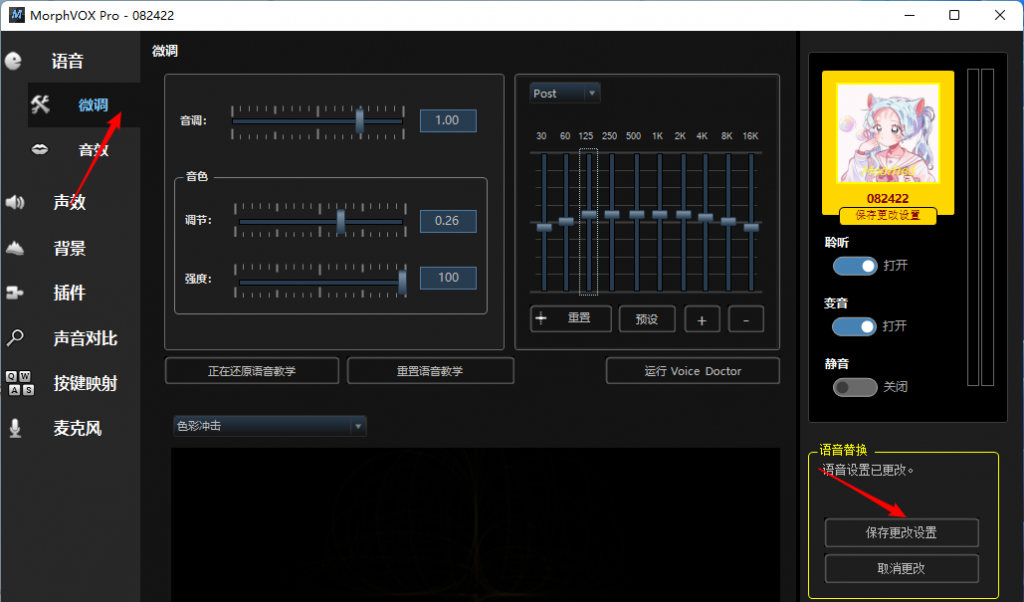Click the 音调 value field showing 1.00

(447, 120)
